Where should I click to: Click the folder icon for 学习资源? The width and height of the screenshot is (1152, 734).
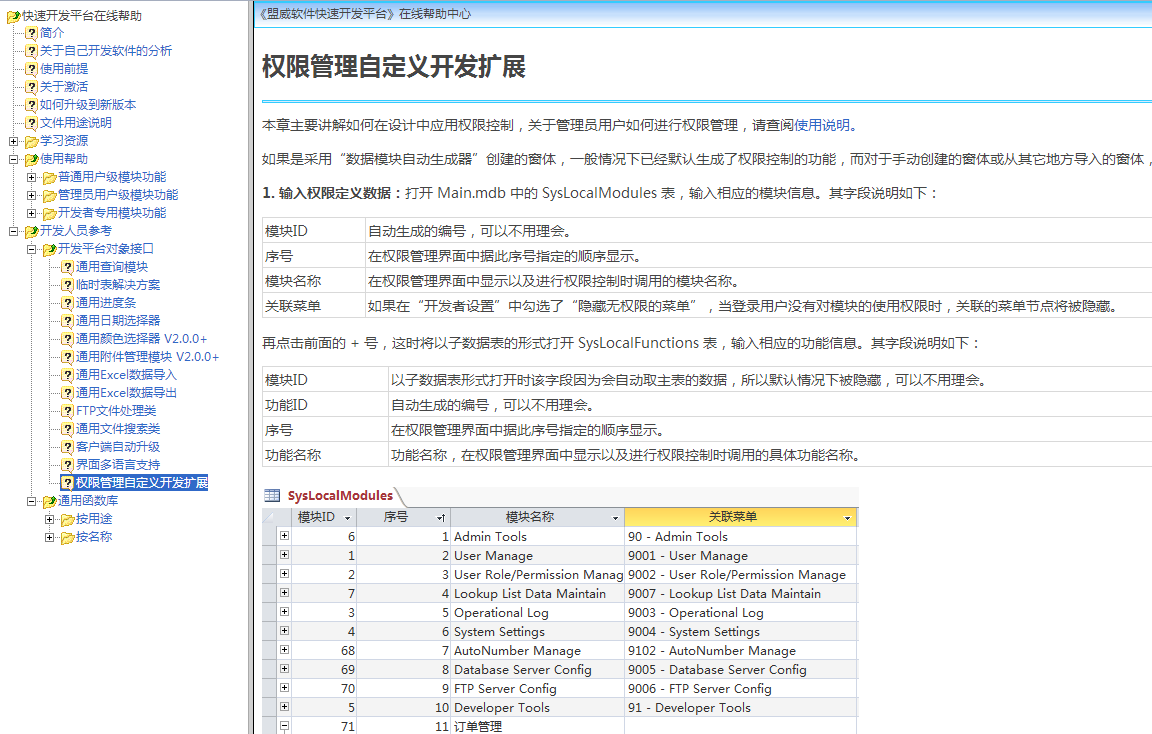[31, 141]
